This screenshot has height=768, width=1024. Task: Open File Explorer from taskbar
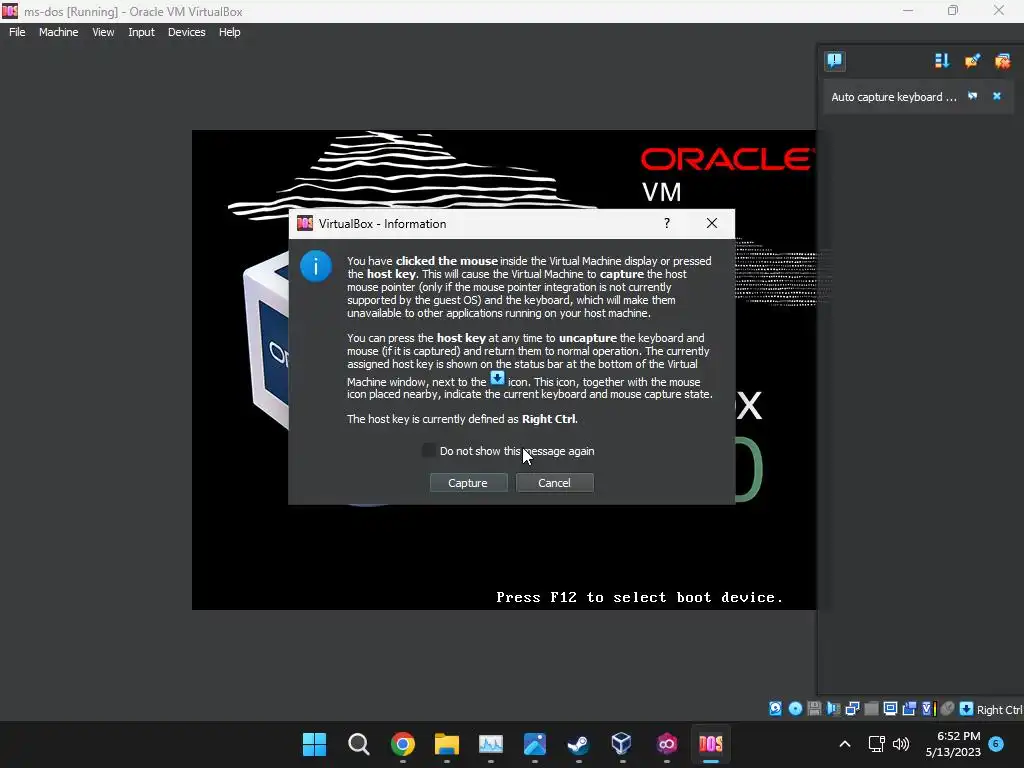(x=447, y=744)
